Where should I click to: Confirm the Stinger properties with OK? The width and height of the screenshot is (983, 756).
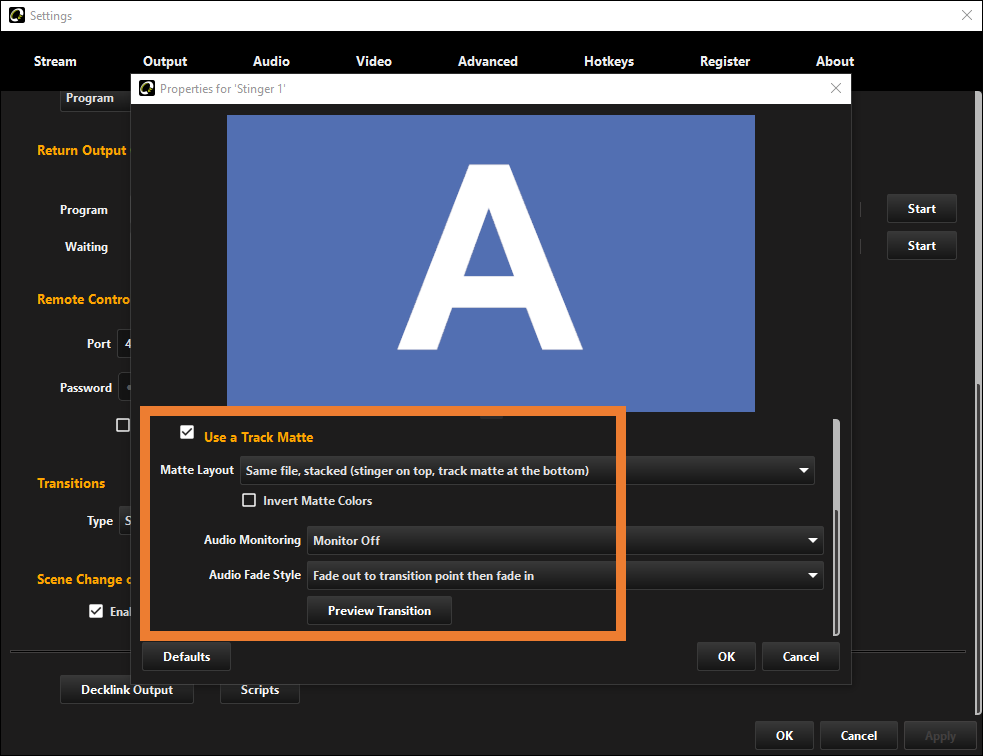tap(726, 657)
